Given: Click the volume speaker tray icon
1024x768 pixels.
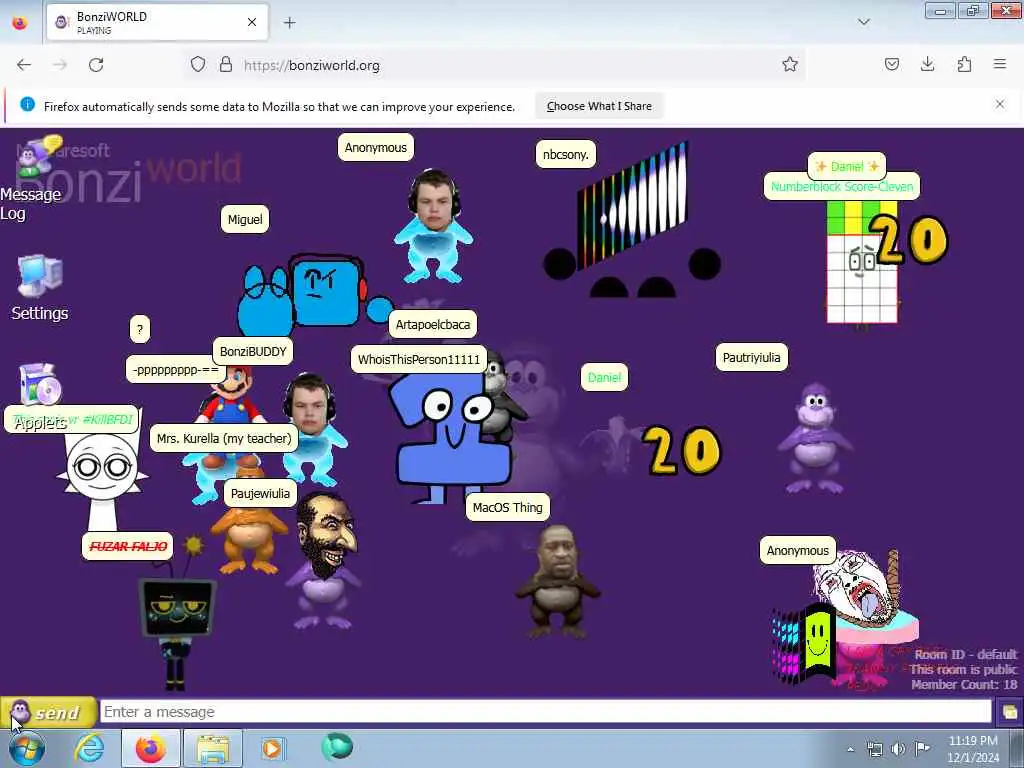Looking at the screenshot, I should coord(898,749).
